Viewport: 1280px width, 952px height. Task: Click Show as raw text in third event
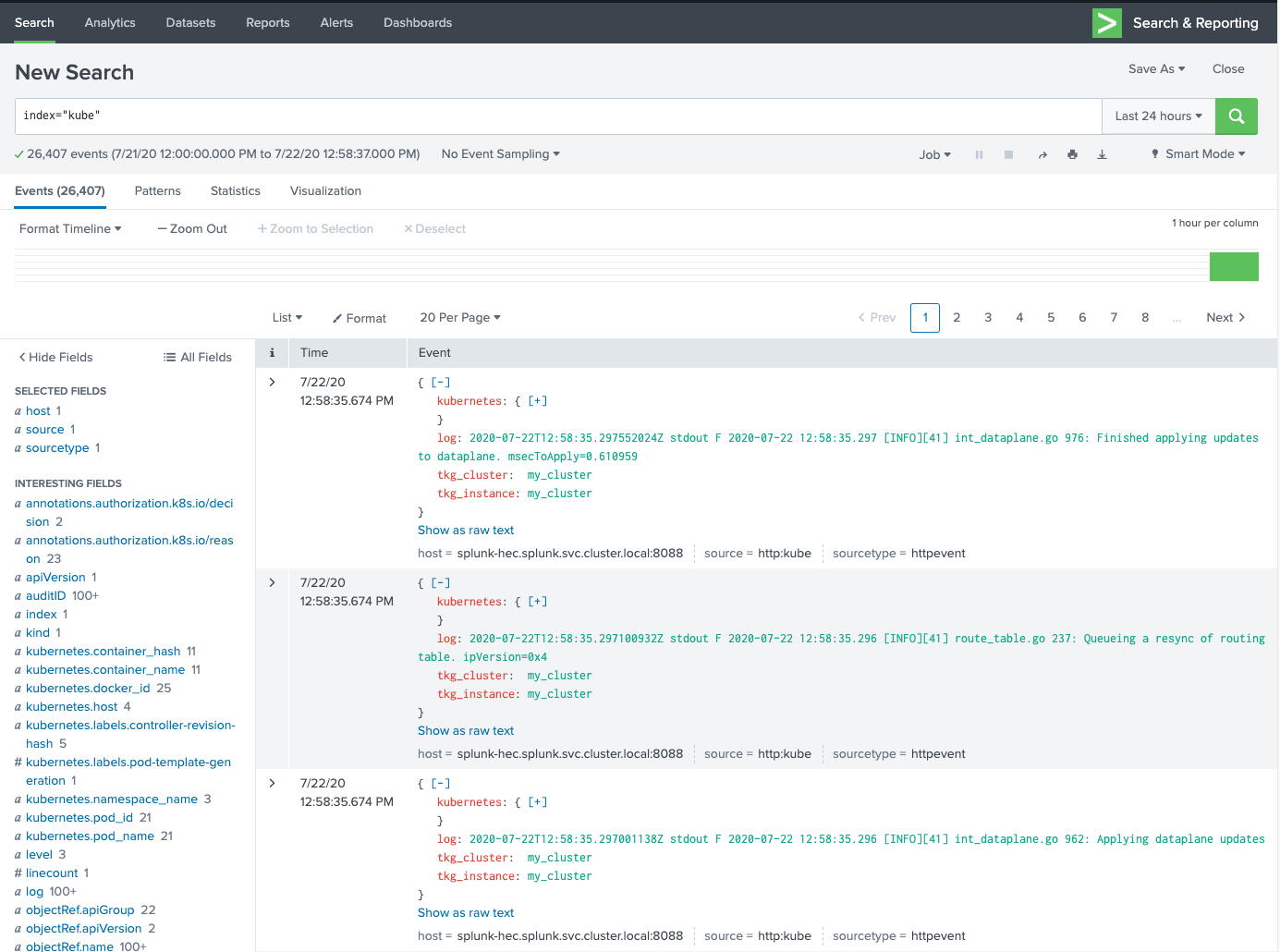point(466,913)
